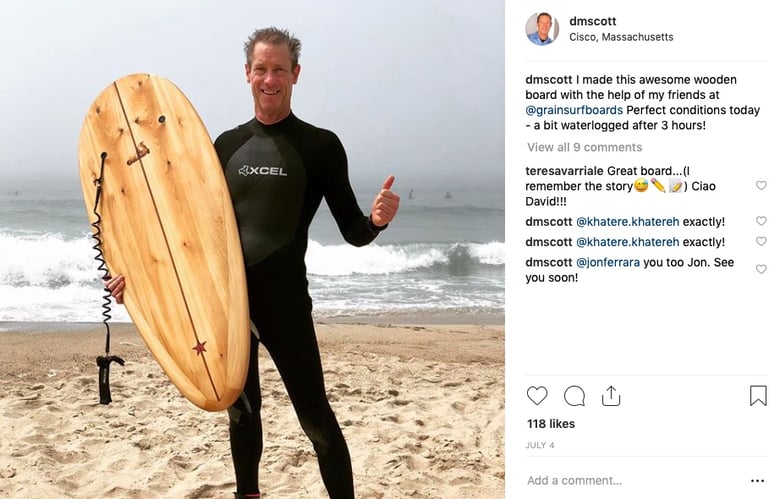Screen dimensions: 780x499
Task: Open the first @khatere.khatereh mention
Action: click(x=627, y=221)
